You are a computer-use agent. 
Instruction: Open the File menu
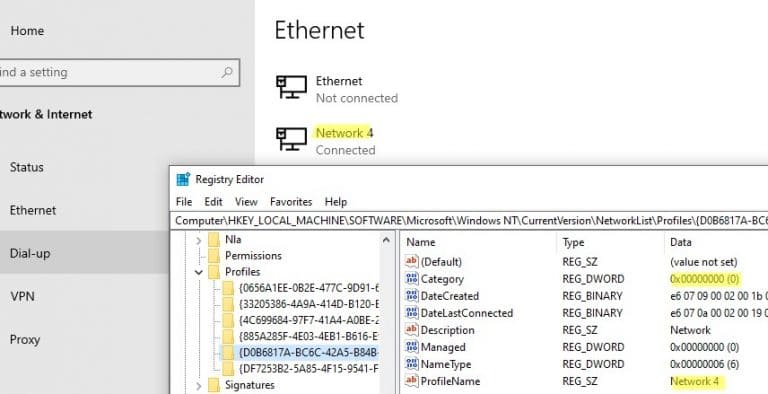184,201
